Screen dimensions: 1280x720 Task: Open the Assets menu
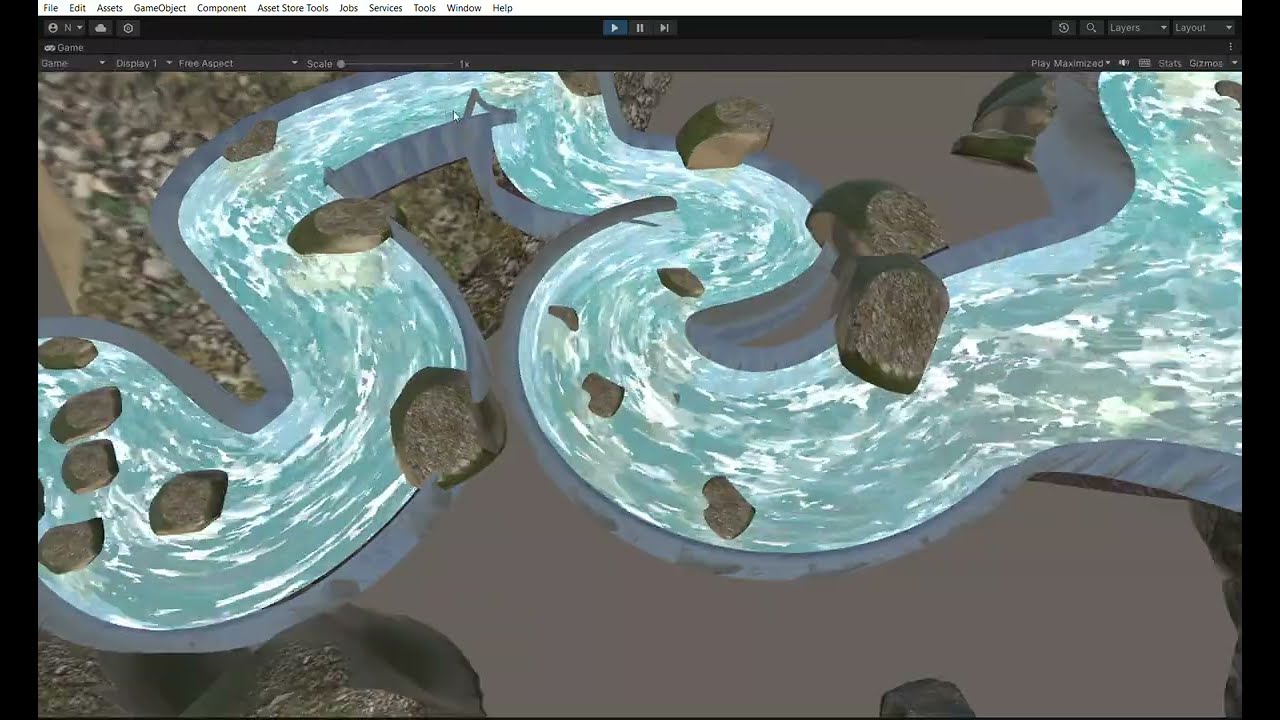[110, 8]
